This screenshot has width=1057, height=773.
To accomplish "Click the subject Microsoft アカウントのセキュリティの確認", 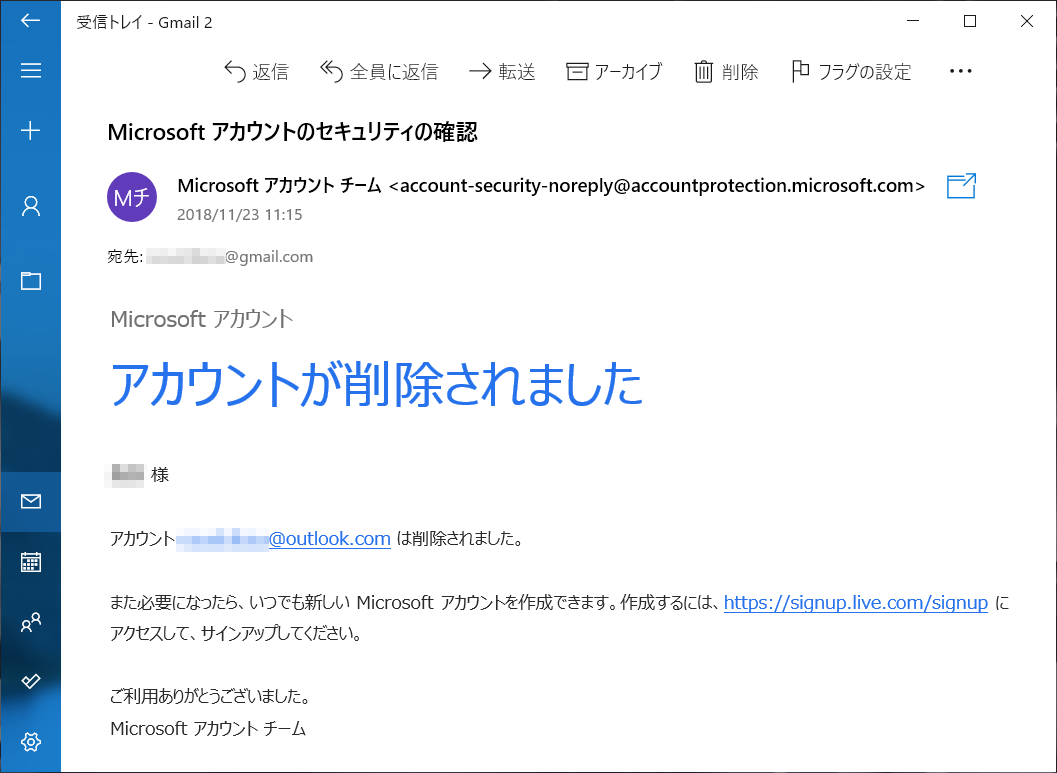I will click(x=293, y=132).
